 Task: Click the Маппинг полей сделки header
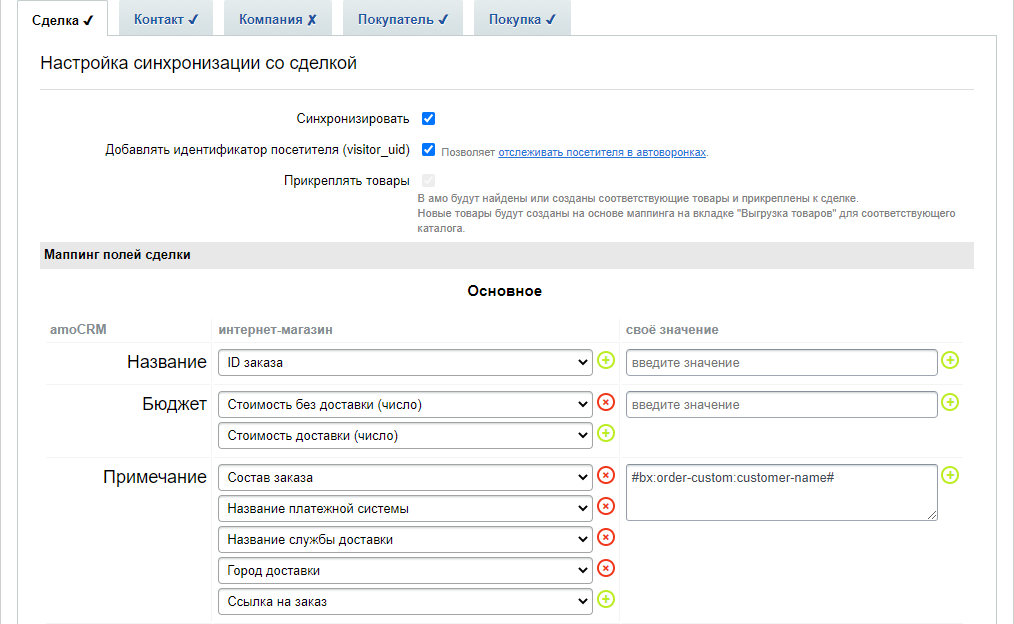pos(506,255)
